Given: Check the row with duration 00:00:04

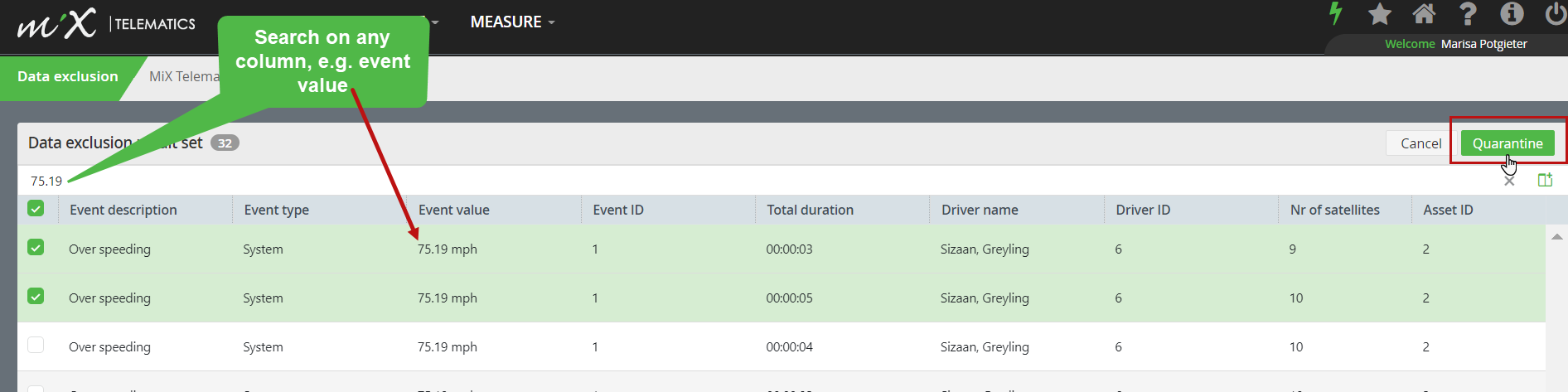Looking at the screenshot, I should point(36,345).
